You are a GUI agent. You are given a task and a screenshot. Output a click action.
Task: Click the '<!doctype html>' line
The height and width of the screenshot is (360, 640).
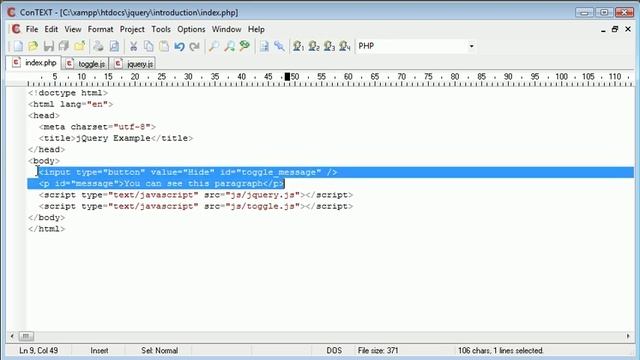pos(68,93)
